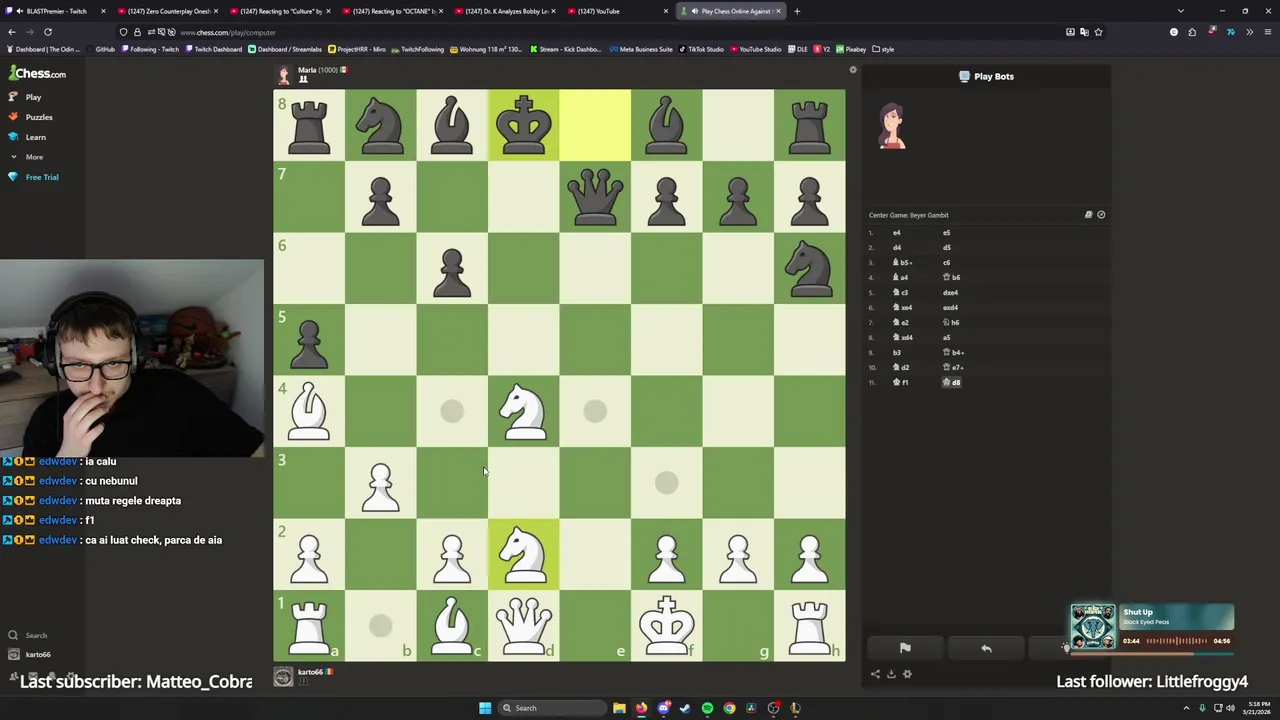Open the GitHub bookmark

[100, 49]
